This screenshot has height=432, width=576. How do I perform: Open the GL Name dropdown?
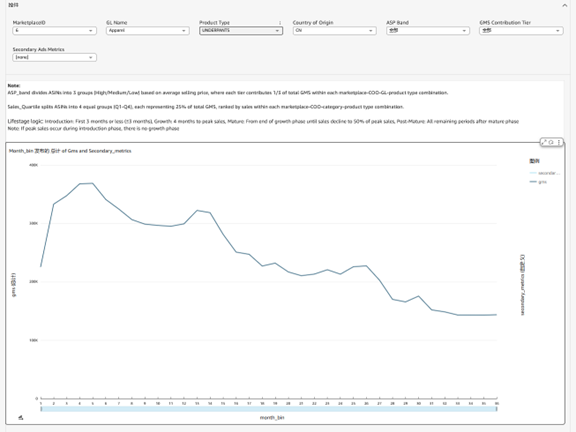148,30
